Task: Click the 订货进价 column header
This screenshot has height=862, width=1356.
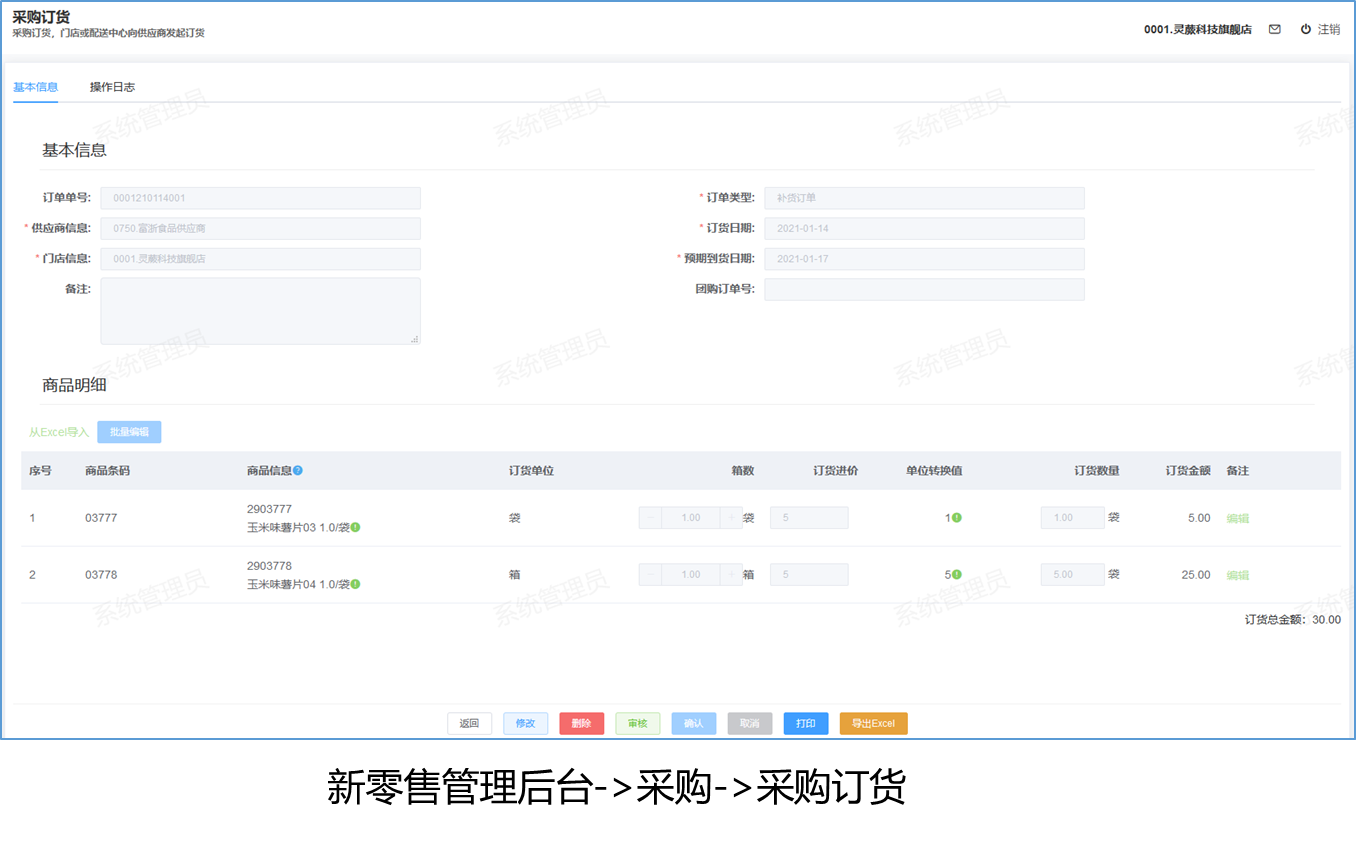Action: [835, 471]
